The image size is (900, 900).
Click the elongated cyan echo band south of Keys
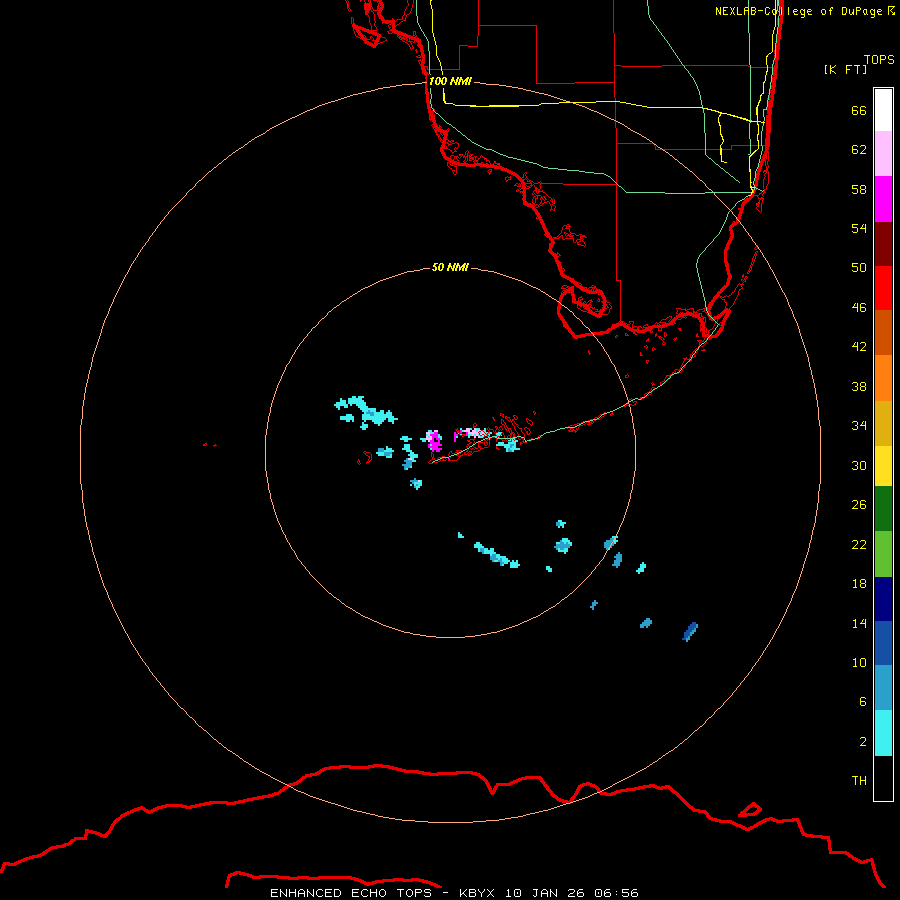[x=496, y=555]
